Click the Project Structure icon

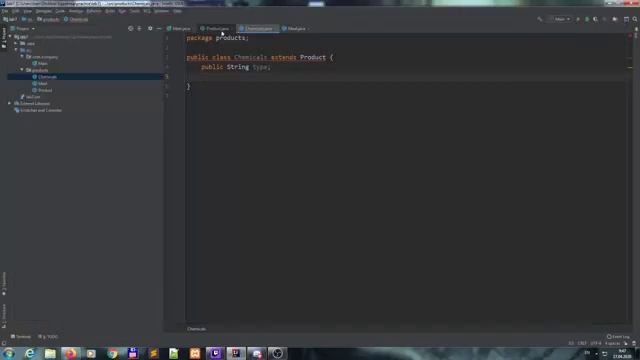pos(626,19)
